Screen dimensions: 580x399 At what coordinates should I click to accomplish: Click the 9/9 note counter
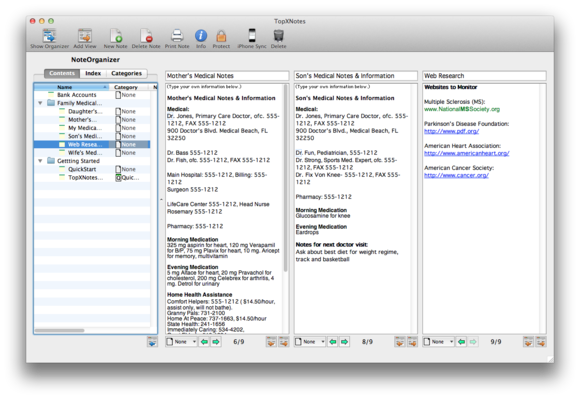[x=496, y=342]
